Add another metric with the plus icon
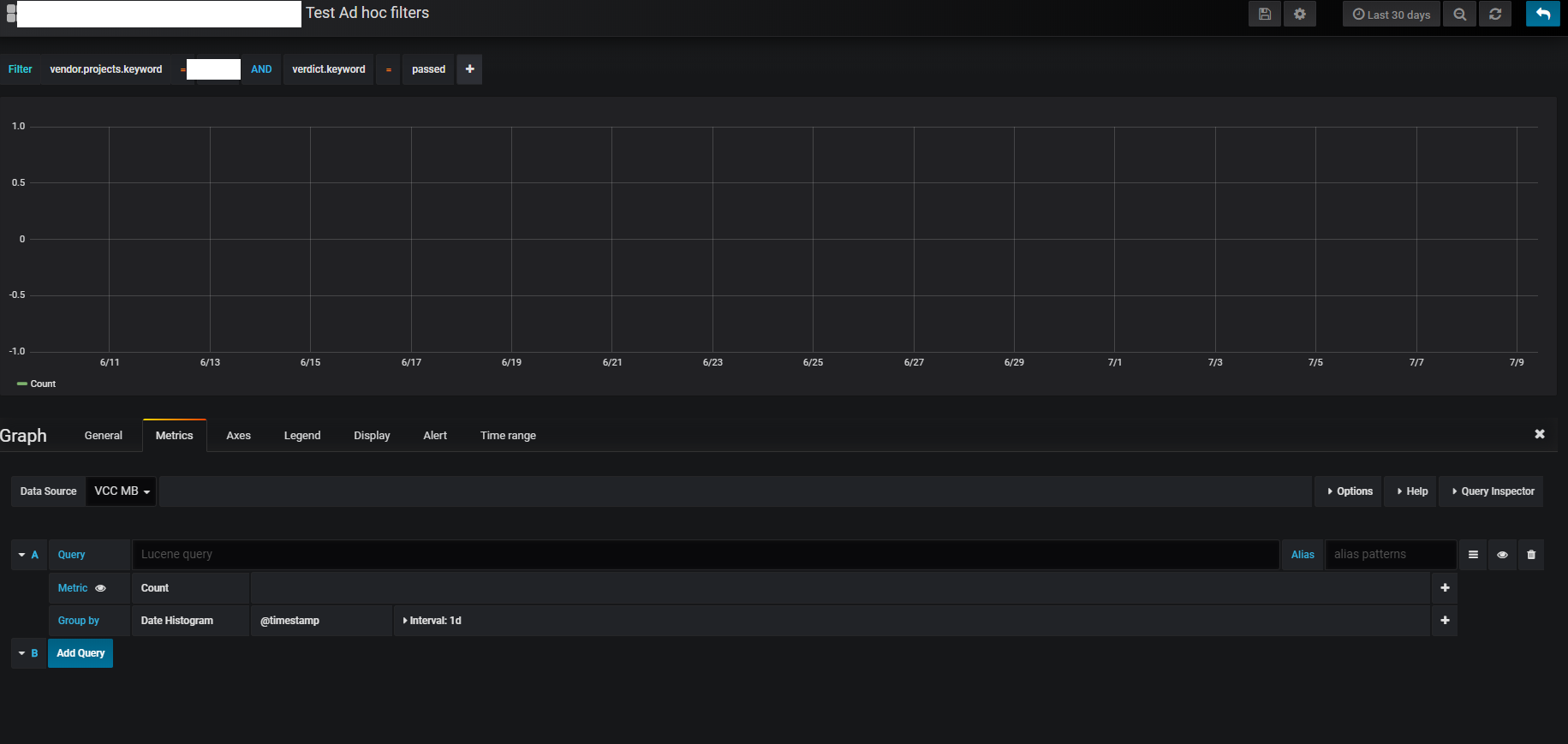This screenshot has height=744, width=1568. (1445, 588)
